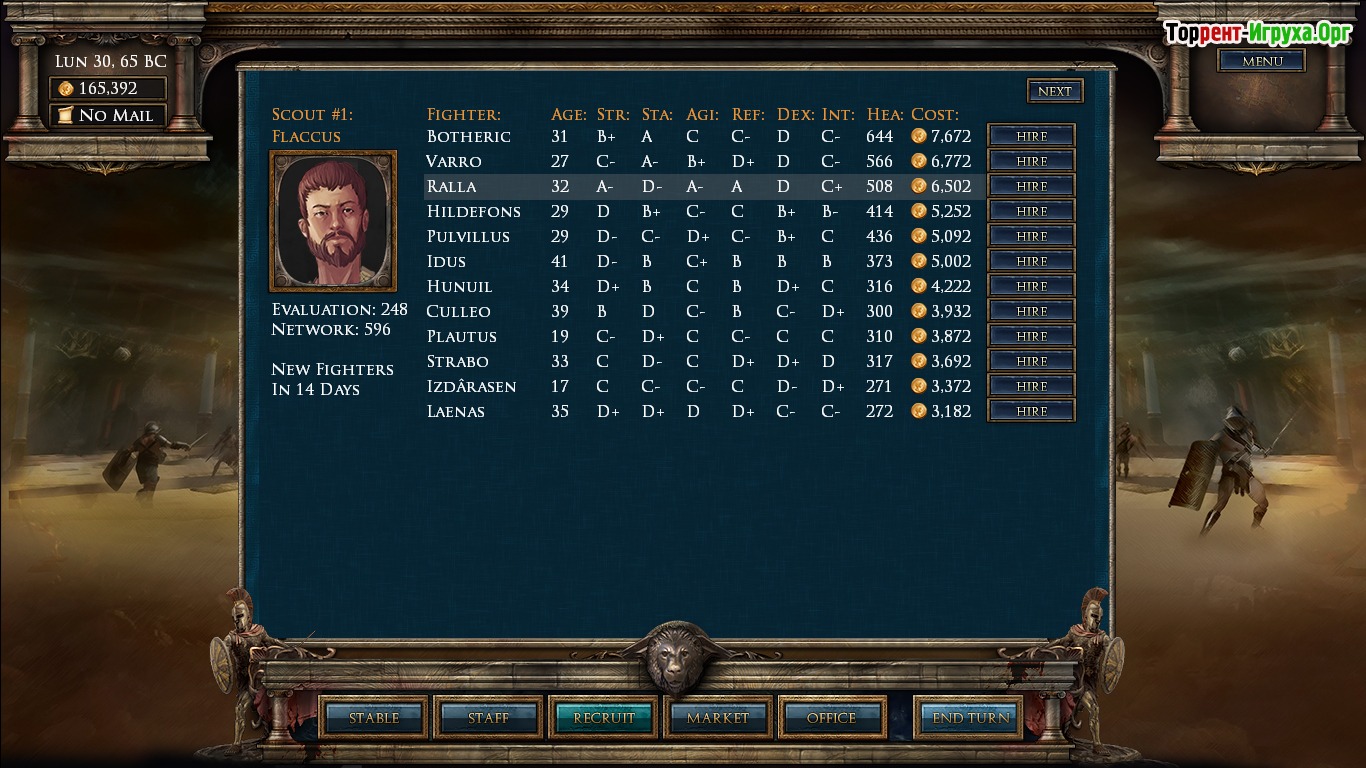Open the game Menu

click(x=1262, y=61)
